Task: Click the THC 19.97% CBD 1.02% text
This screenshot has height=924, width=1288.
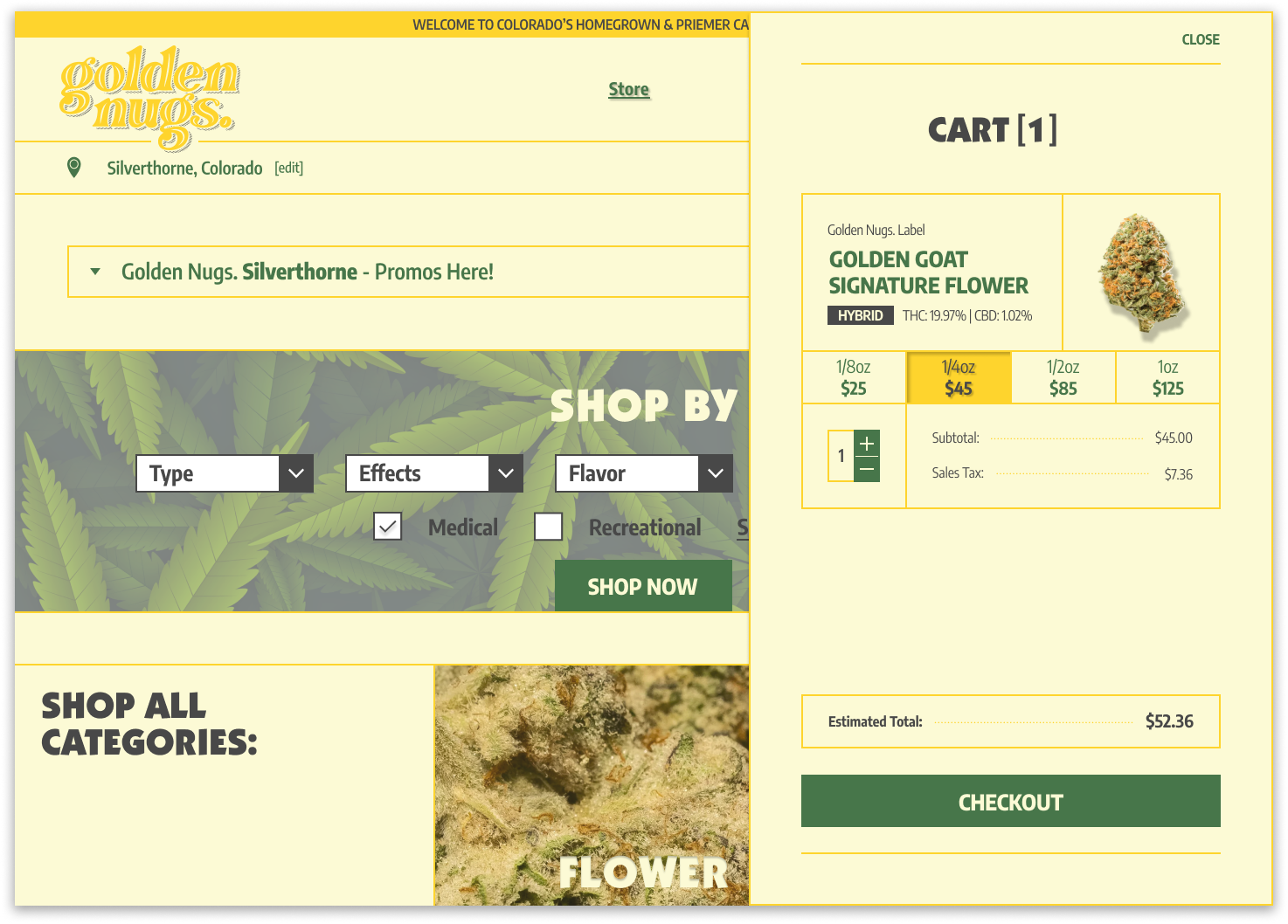Action: pos(967,315)
